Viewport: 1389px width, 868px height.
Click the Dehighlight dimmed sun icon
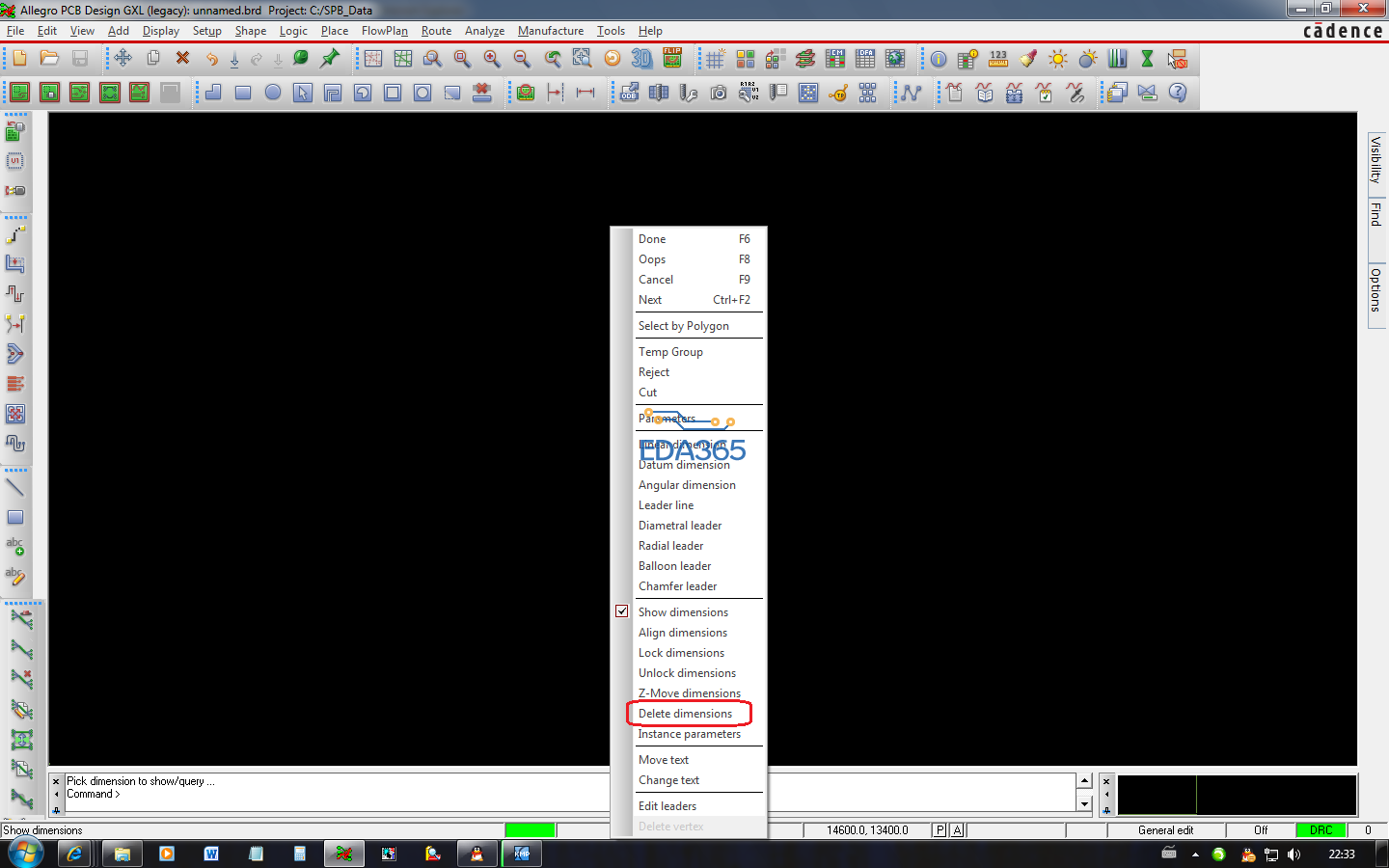(x=1088, y=59)
